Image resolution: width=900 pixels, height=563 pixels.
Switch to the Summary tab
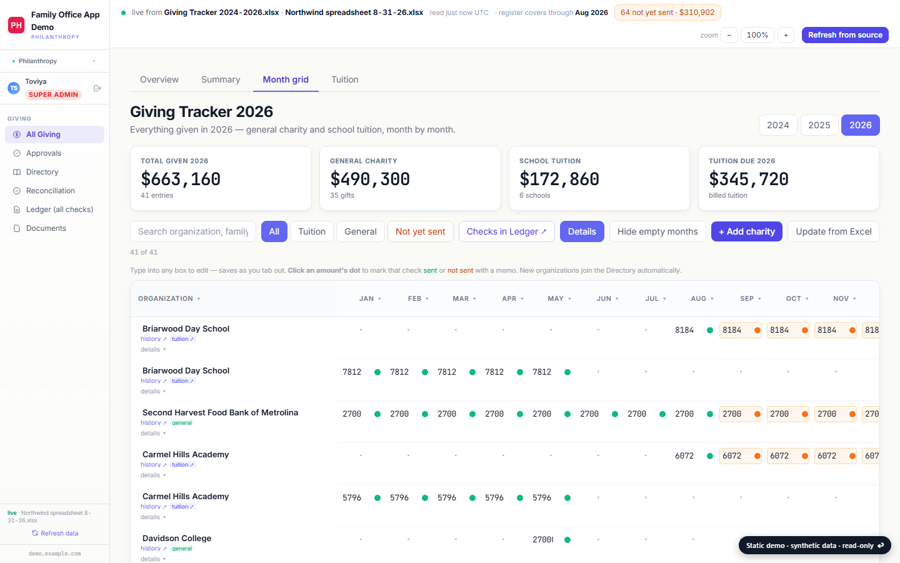coord(220,80)
